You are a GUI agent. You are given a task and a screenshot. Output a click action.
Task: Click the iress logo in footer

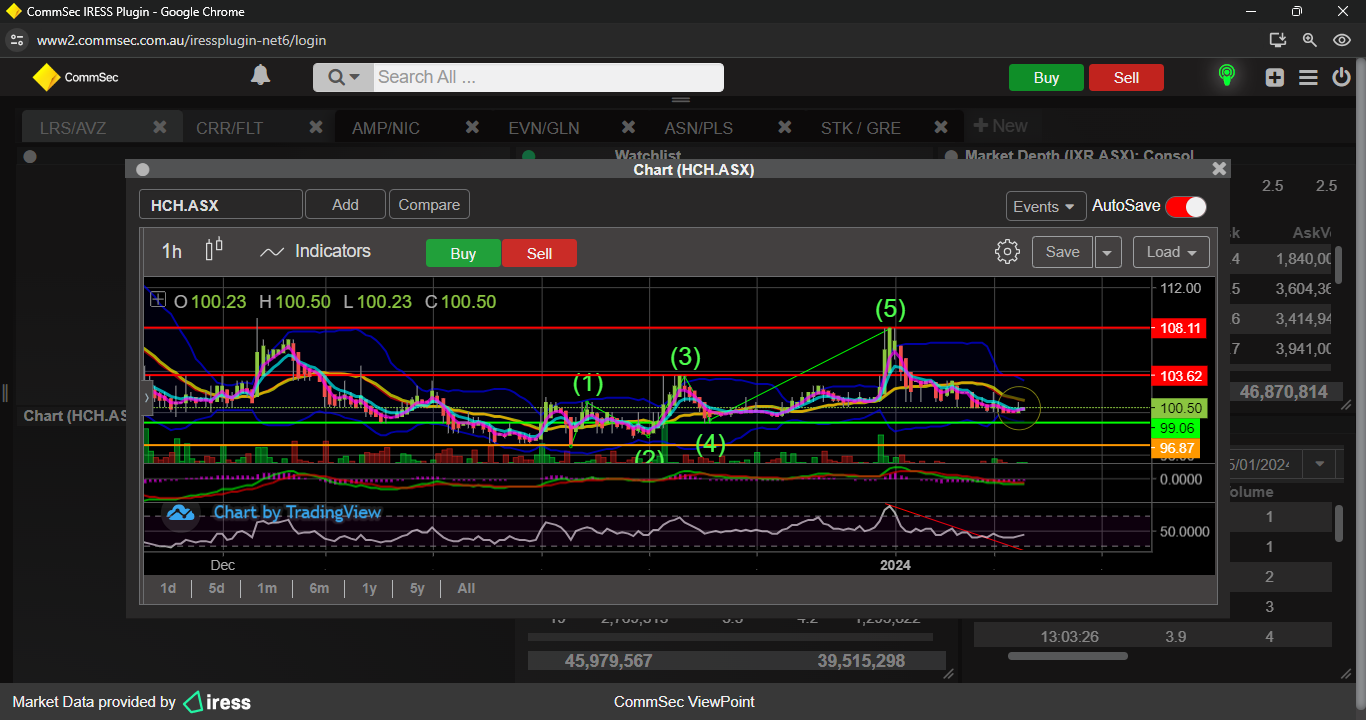217,702
